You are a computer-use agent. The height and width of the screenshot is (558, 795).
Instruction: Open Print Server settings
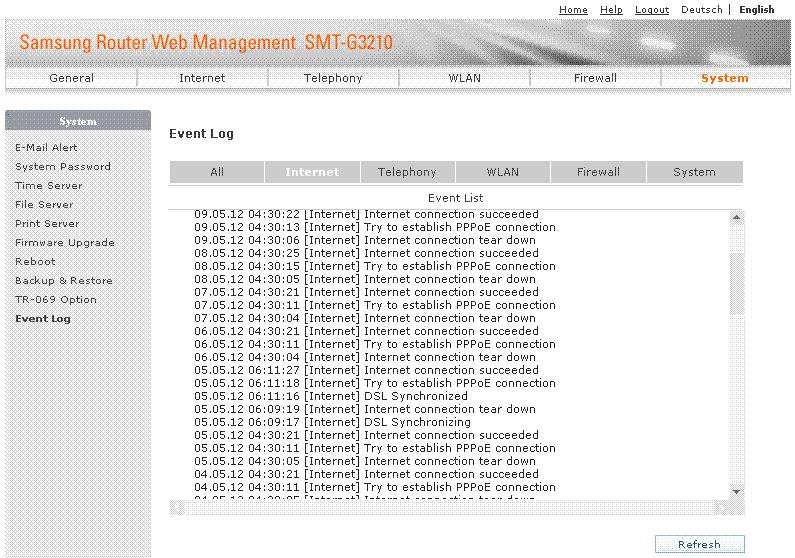[x=47, y=224]
